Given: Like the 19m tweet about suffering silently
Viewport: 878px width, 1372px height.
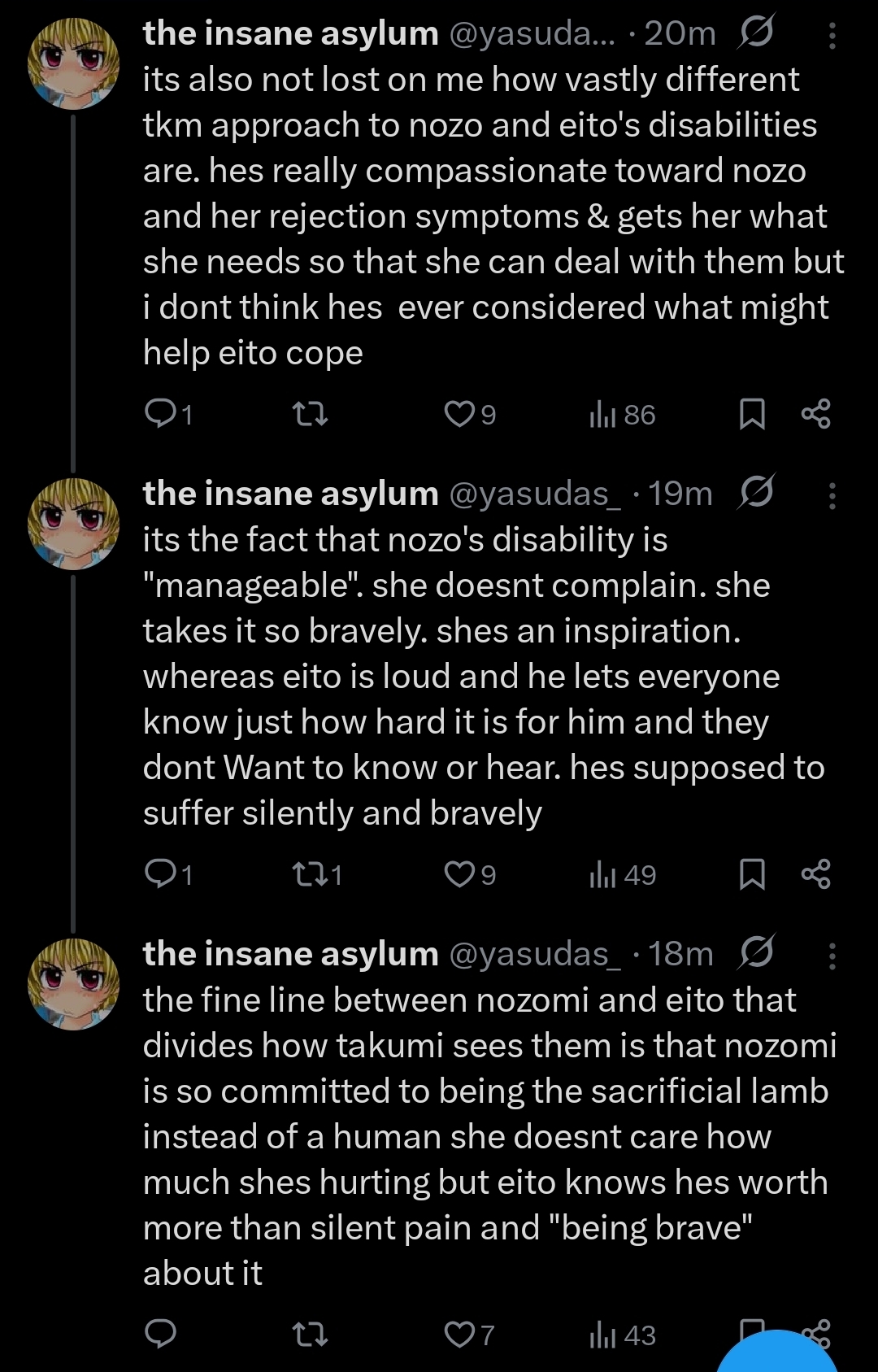Looking at the screenshot, I should [x=459, y=874].
